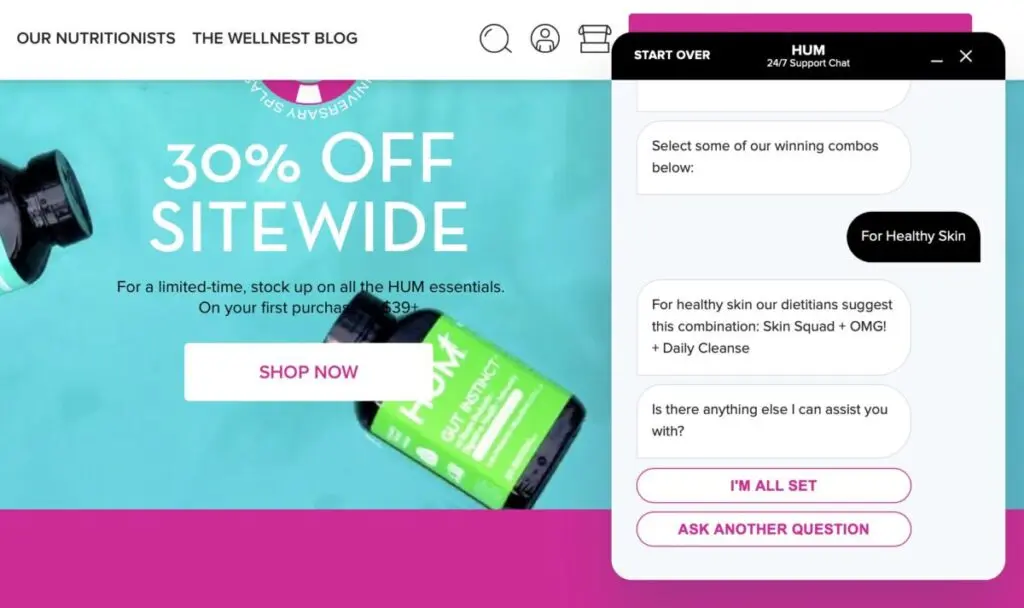Open THE WELLNEST BLOG menu item
This screenshot has width=1024, height=608.
pyautogui.click(x=275, y=39)
